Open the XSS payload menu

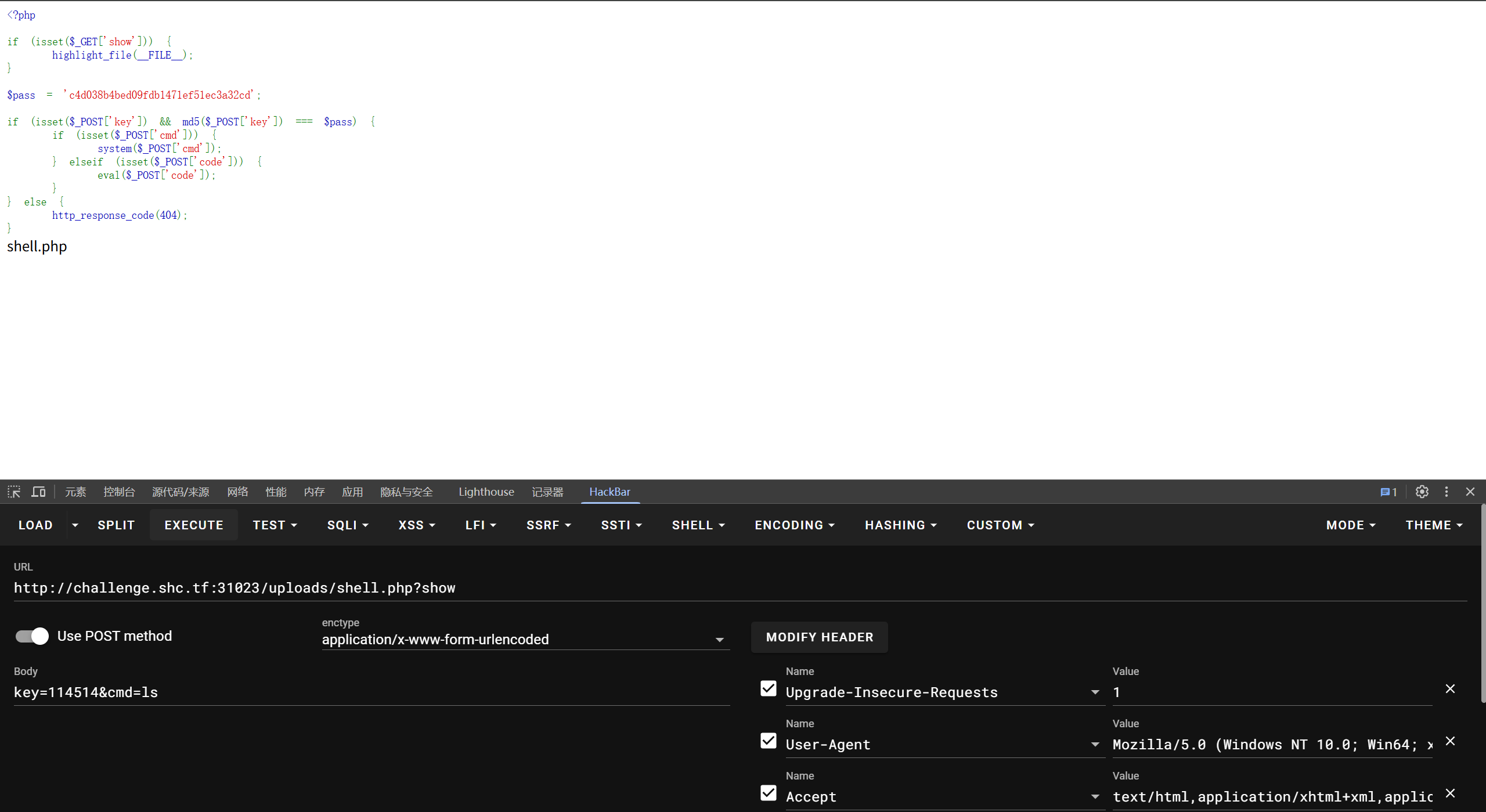tap(416, 525)
